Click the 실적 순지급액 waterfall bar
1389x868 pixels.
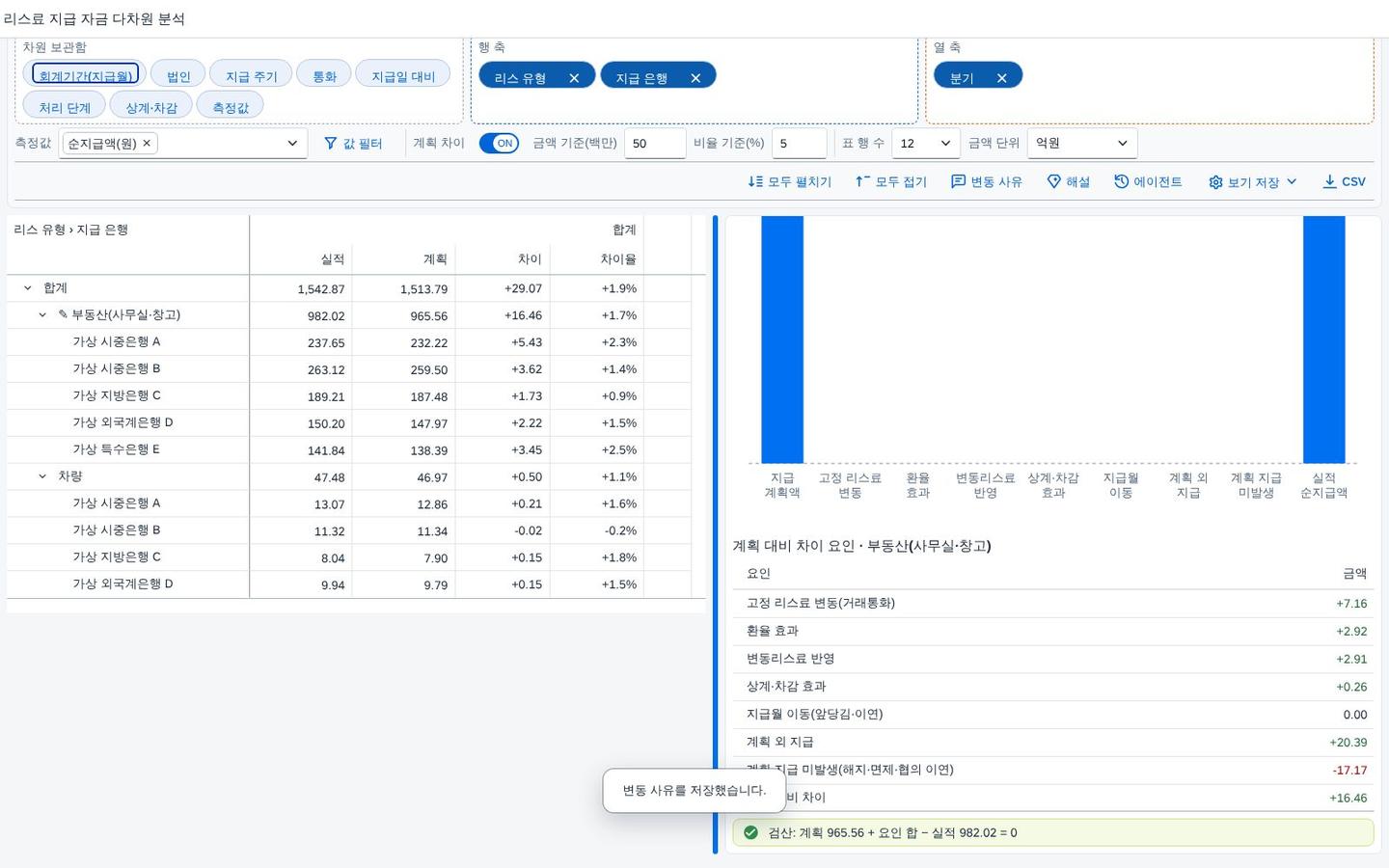coord(1323,339)
